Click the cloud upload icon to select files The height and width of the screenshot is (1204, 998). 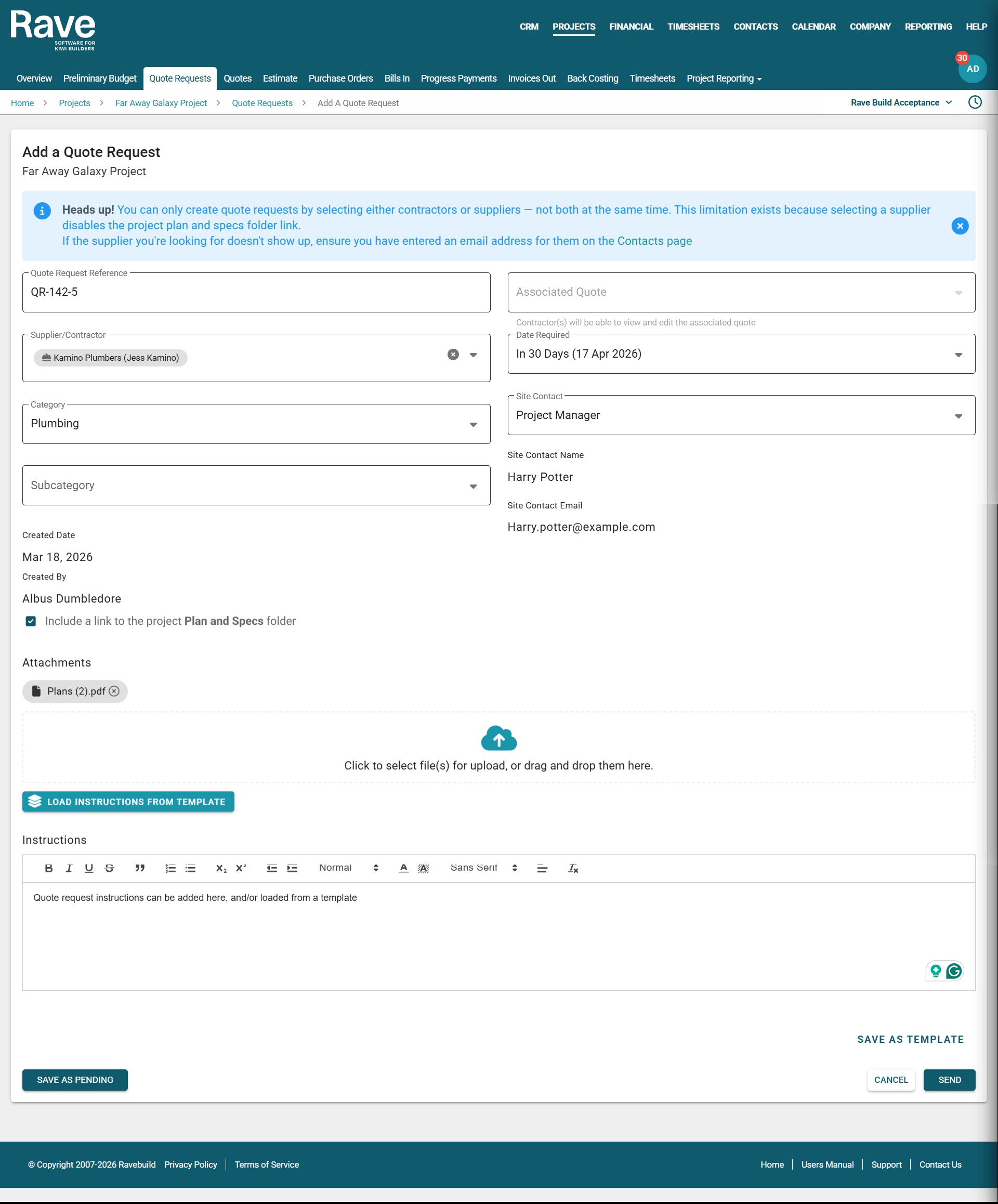[x=498, y=738]
